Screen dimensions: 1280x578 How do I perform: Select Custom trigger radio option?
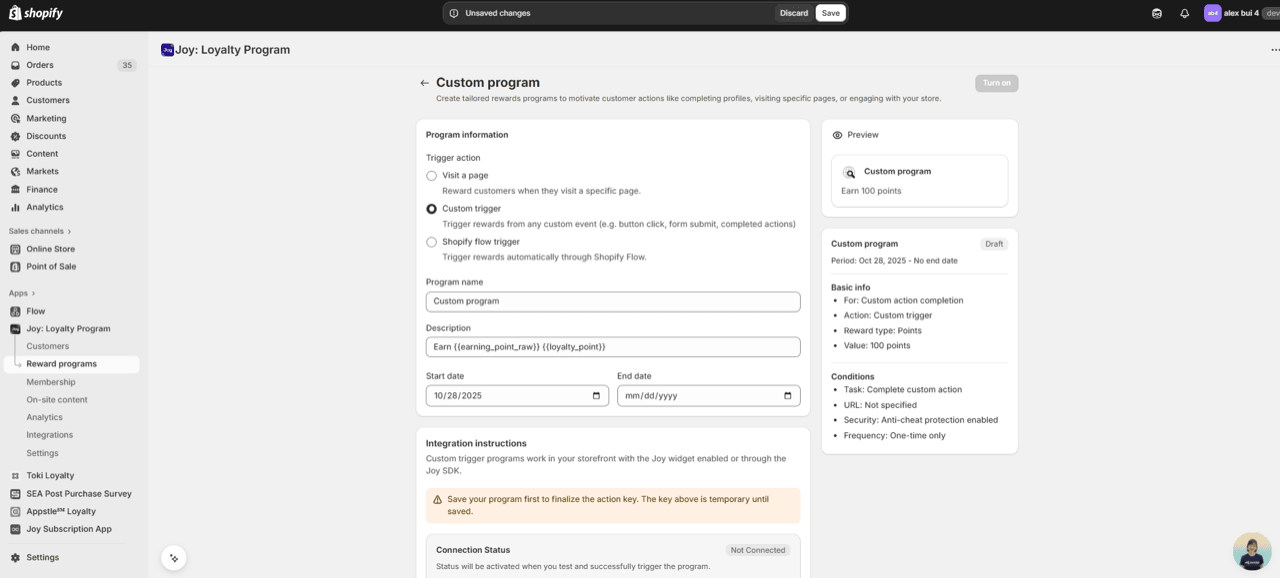pyautogui.click(x=432, y=209)
